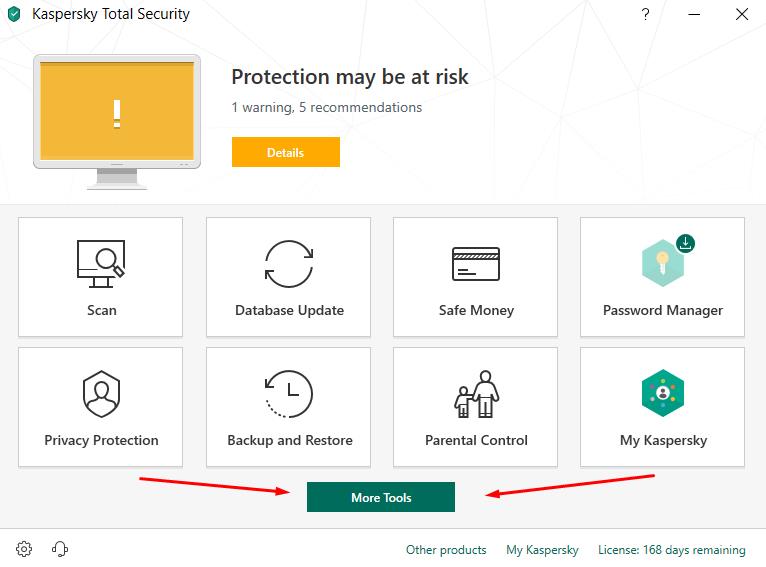This screenshot has height=567, width=766.
Task: Open the Scan tile
Action: tap(101, 277)
